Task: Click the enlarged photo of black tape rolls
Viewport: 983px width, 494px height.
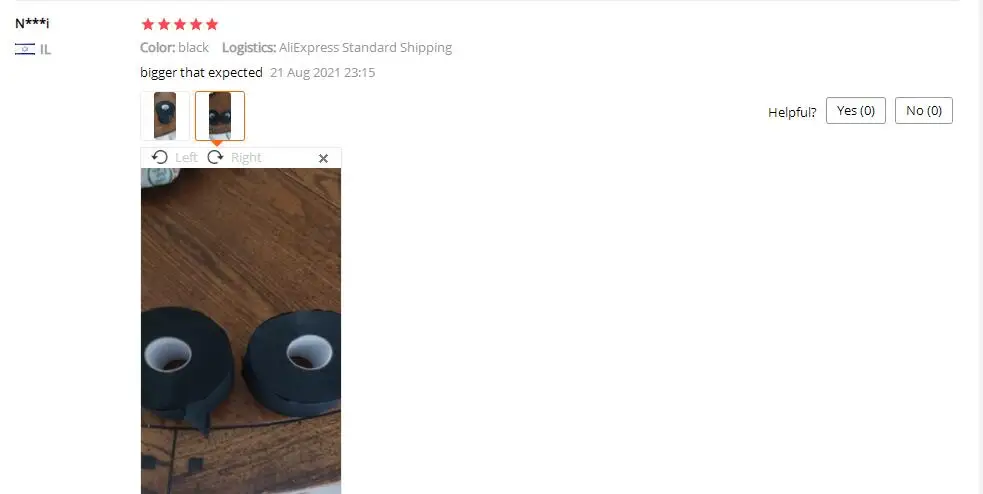Action: point(241,331)
